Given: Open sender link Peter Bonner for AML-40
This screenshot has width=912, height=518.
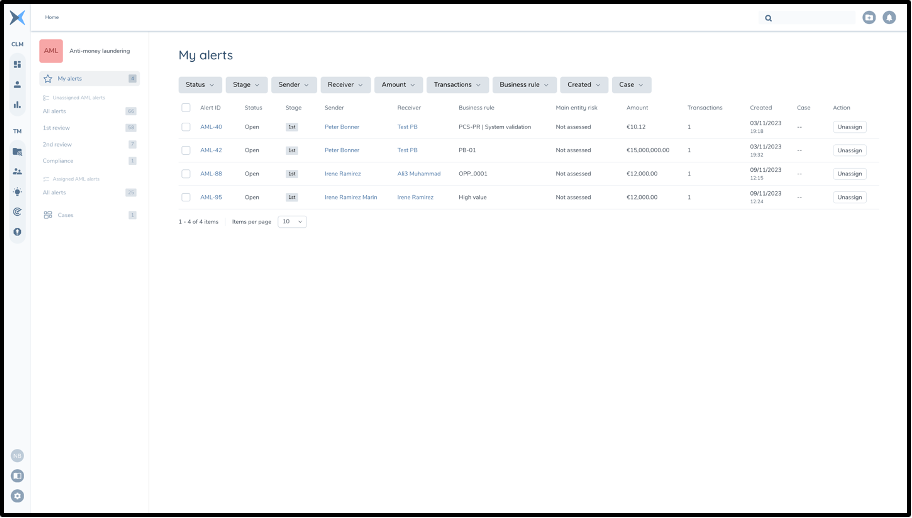Looking at the screenshot, I should click(342, 127).
